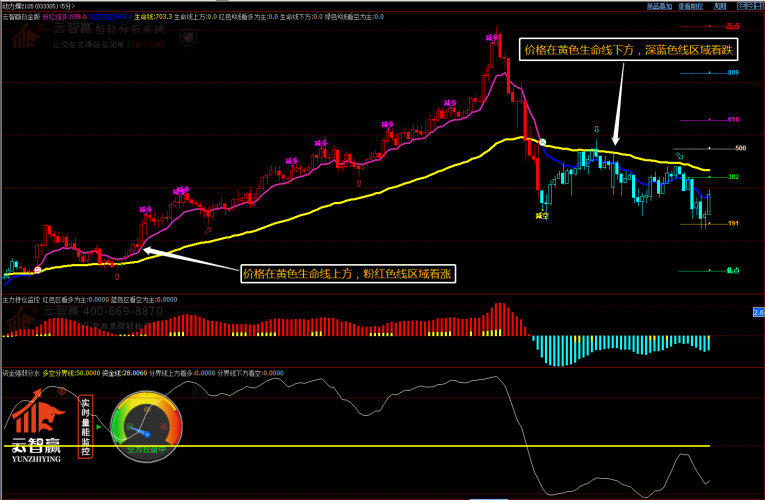Viewport: 765px width, 500px height.
Task: Click the white circle marker on yellow line crossover
Action: click(542, 144)
